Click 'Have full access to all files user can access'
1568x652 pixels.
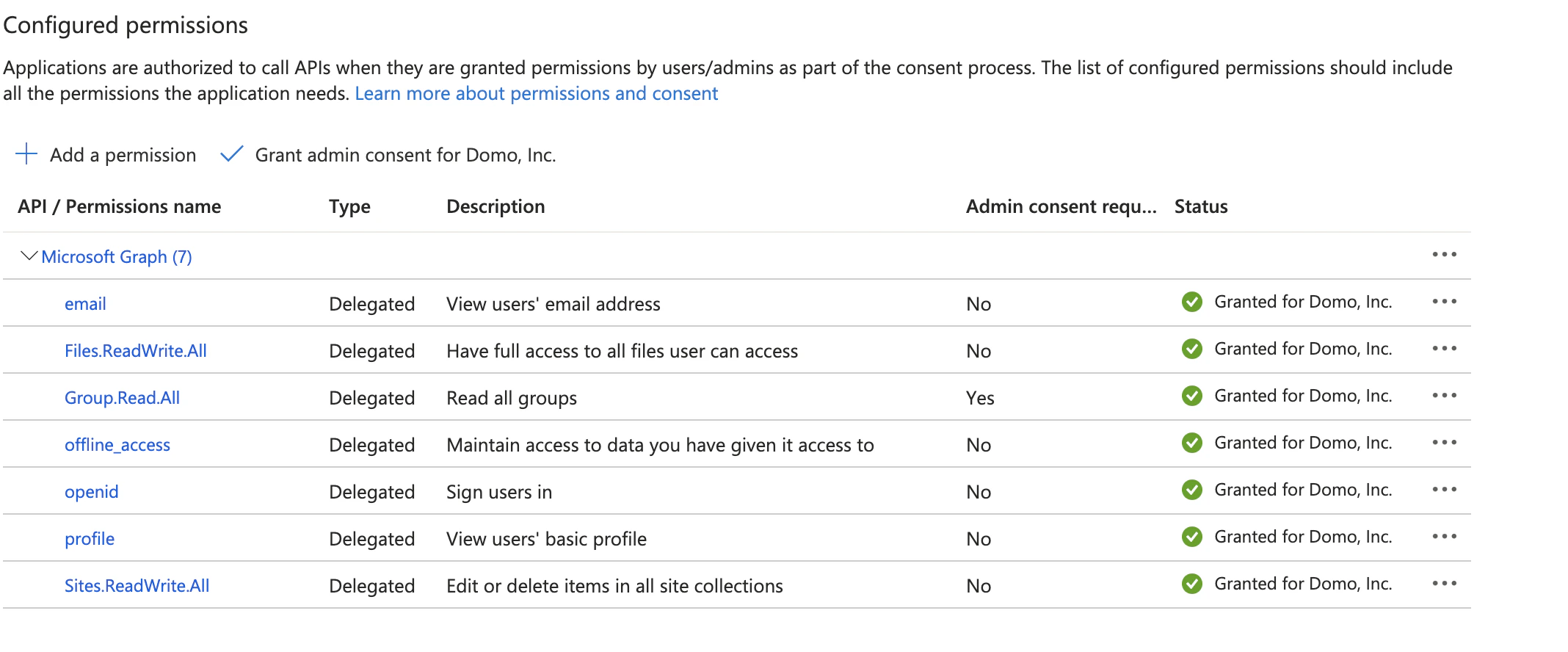622,351
